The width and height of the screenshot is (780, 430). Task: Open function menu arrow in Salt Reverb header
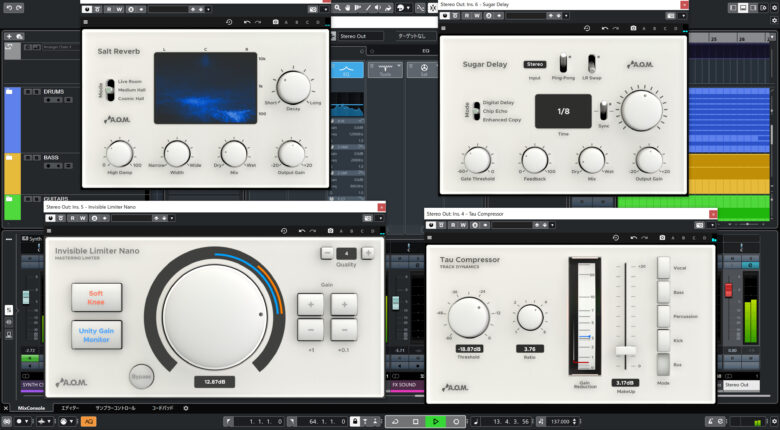point(325,9)
